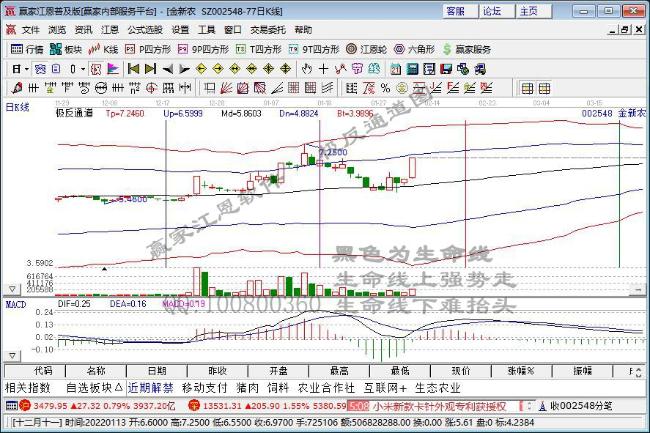Select the P四方形 tool

148,50
